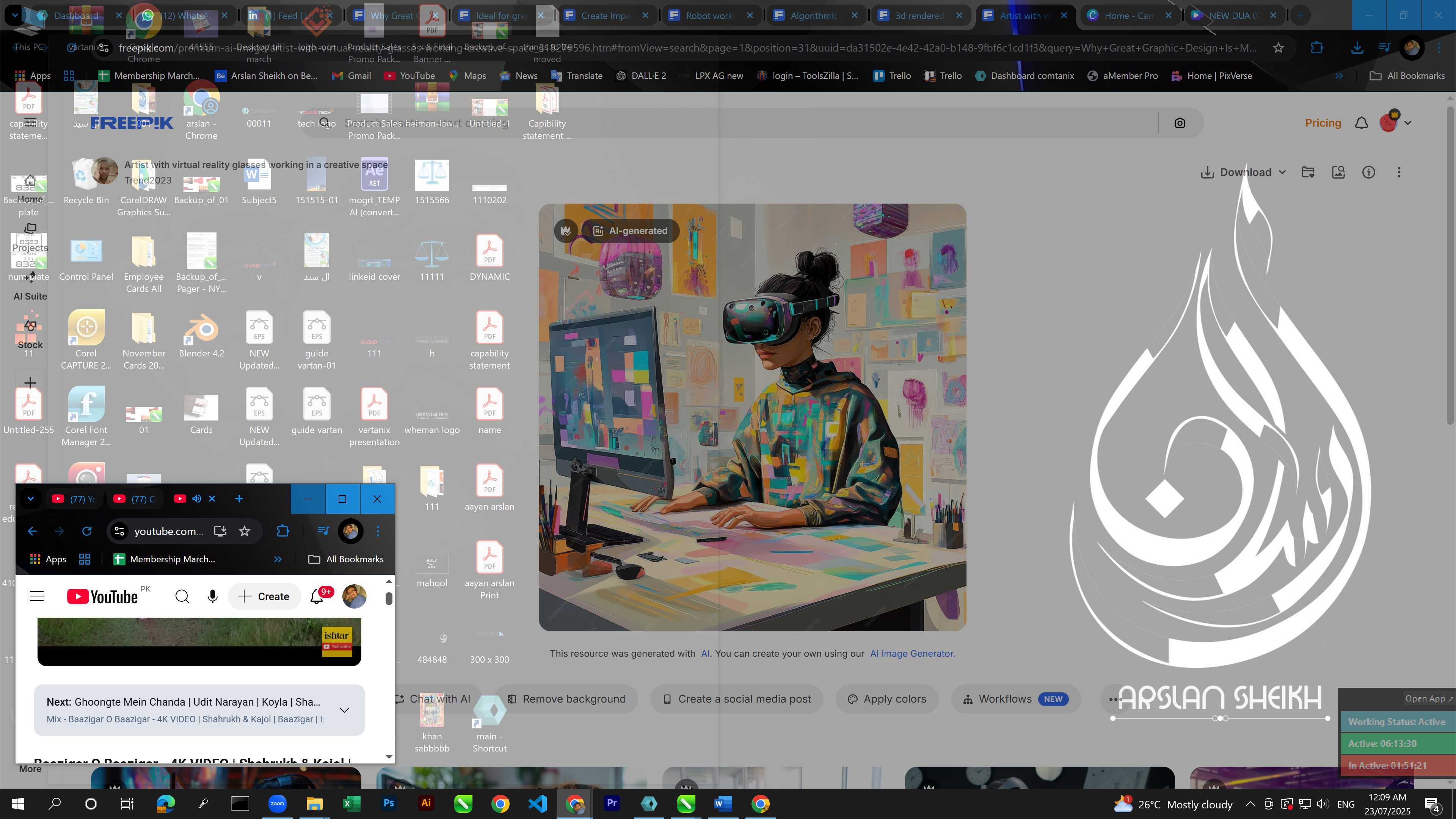Click the Extensions puzzle icon in main Chrome toolbar
The width and height of the screenshot is (1456, 819).
pyautogui.click(x=1317, y=48)
